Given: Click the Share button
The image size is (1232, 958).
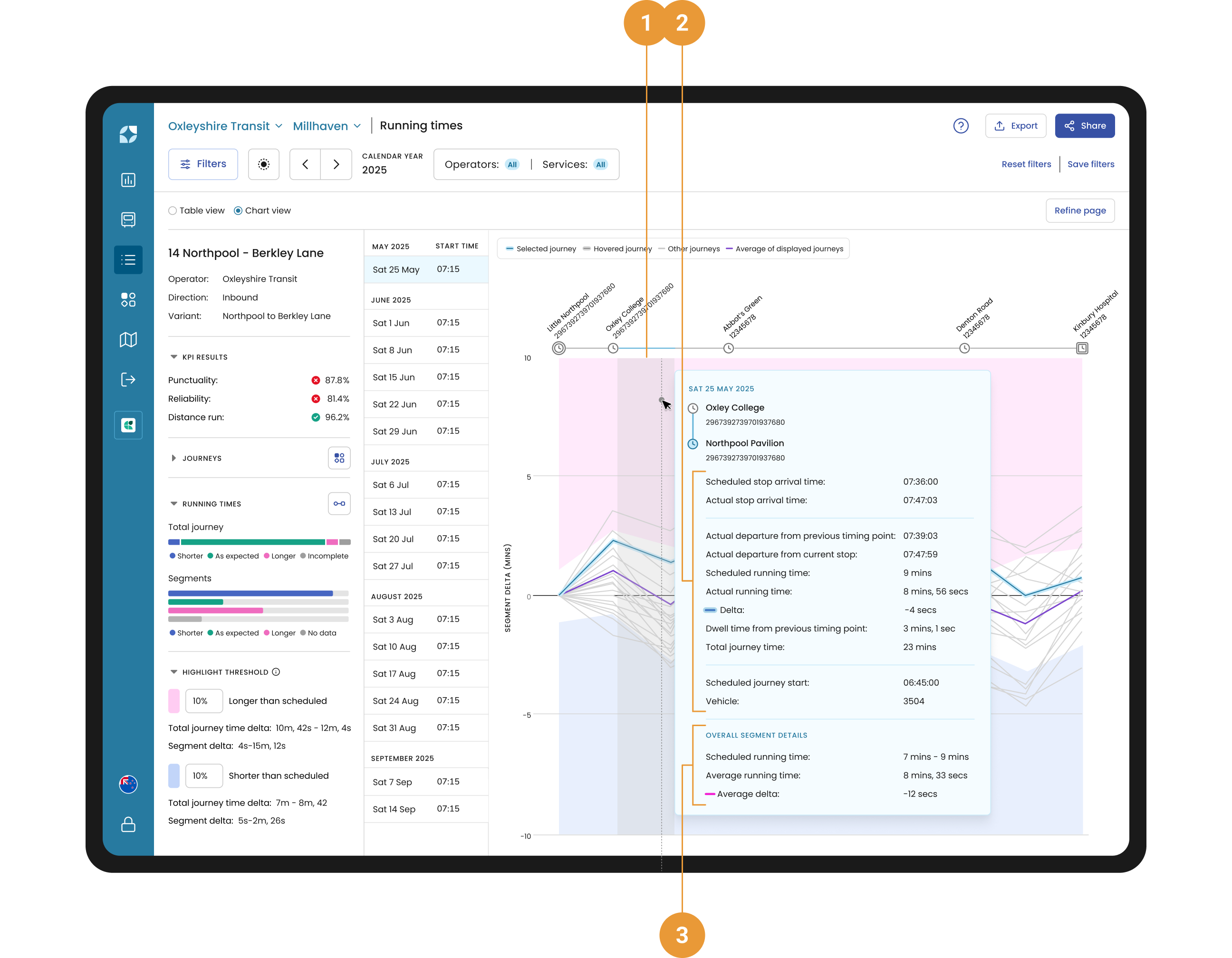Looking at the screenshot, I should click(1084, 126).
